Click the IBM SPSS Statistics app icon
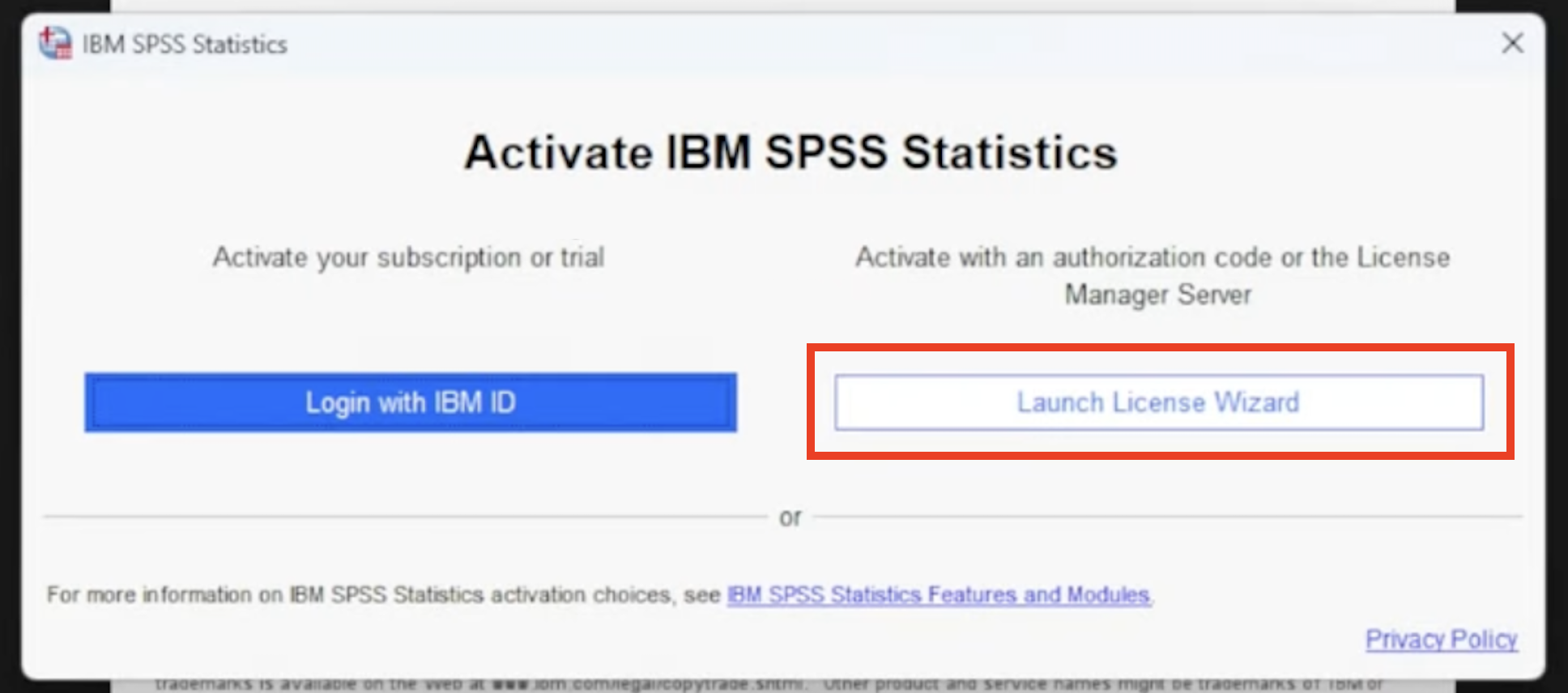This screenshot has width=1568, height=693. pyautogui.click(x=55, y=43)
